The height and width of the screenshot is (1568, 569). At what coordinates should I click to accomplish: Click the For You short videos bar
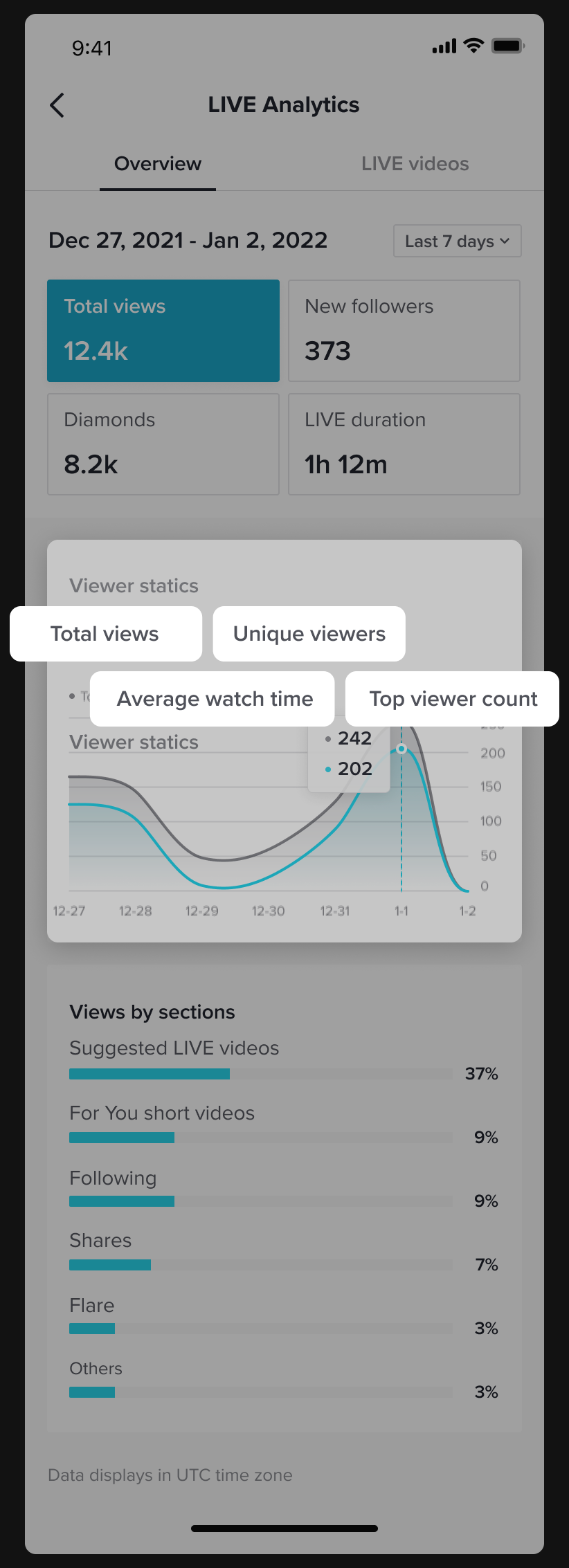point(260,1138)
